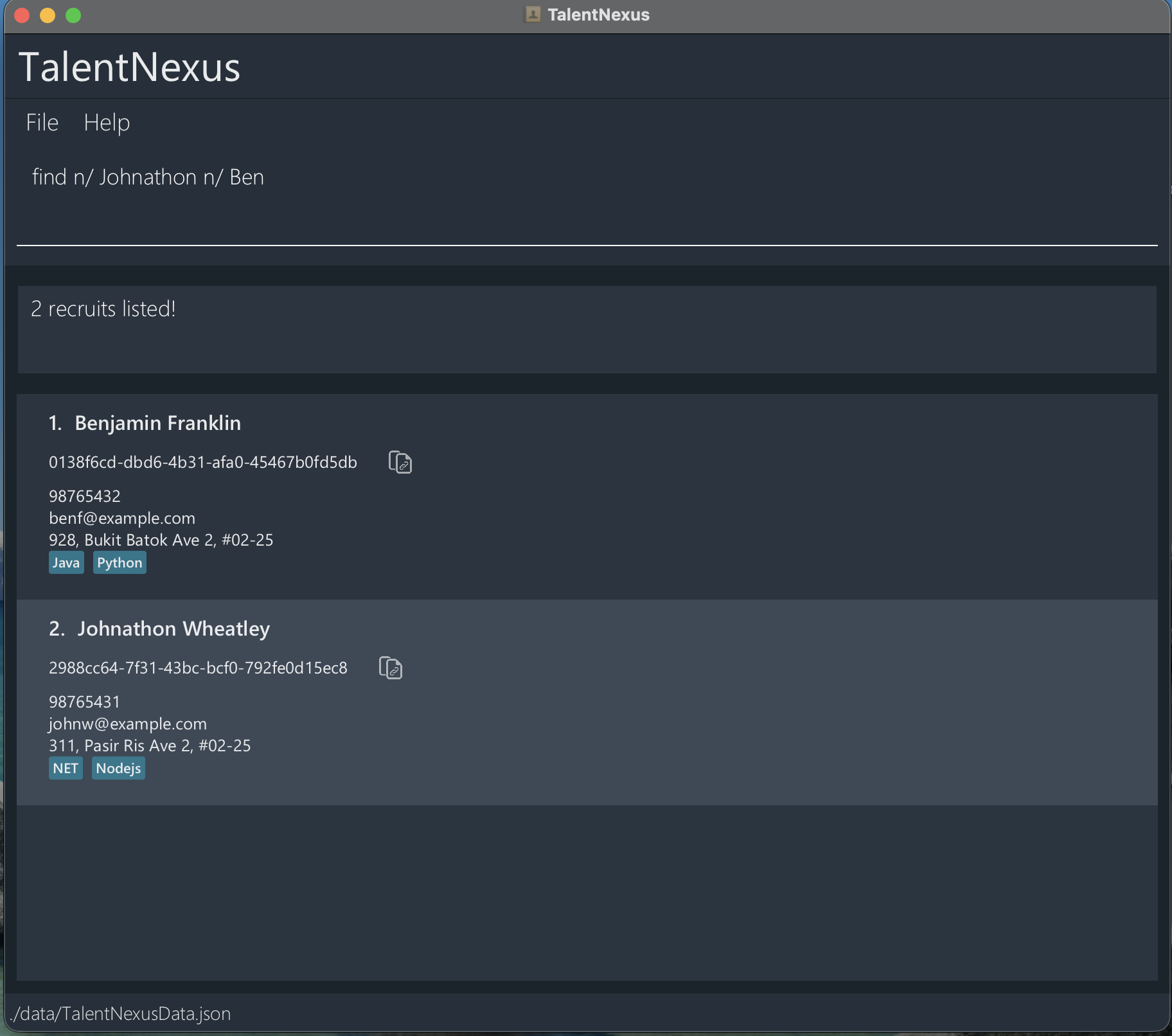Click the NET skill tag

point(66,768)
